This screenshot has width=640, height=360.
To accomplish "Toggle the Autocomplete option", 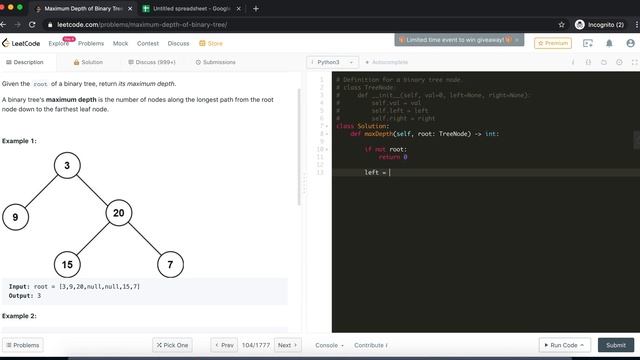I will click(x=386, y=62).
